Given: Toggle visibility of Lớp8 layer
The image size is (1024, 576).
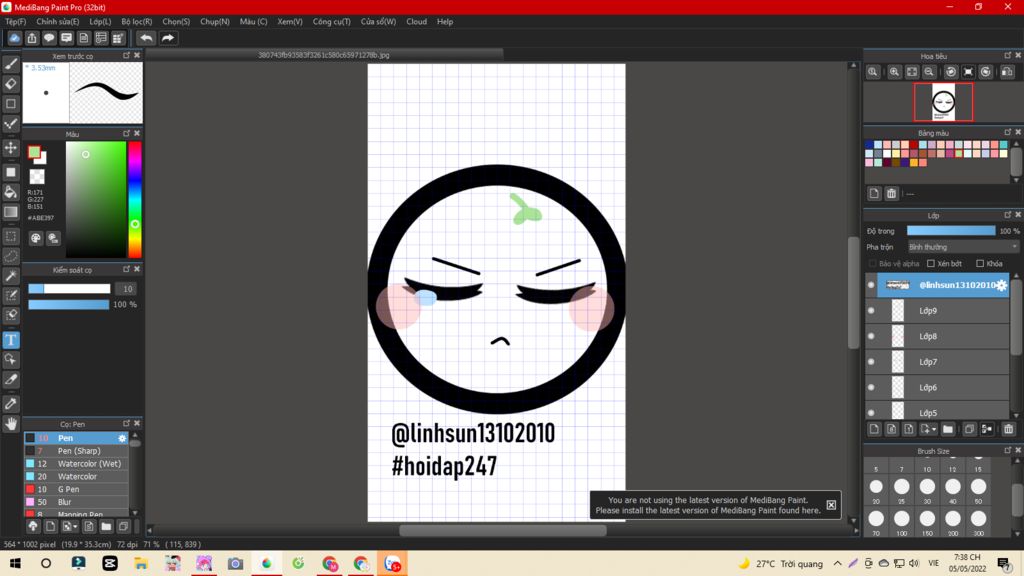Looking at the screenshot, I should (871, 336).
